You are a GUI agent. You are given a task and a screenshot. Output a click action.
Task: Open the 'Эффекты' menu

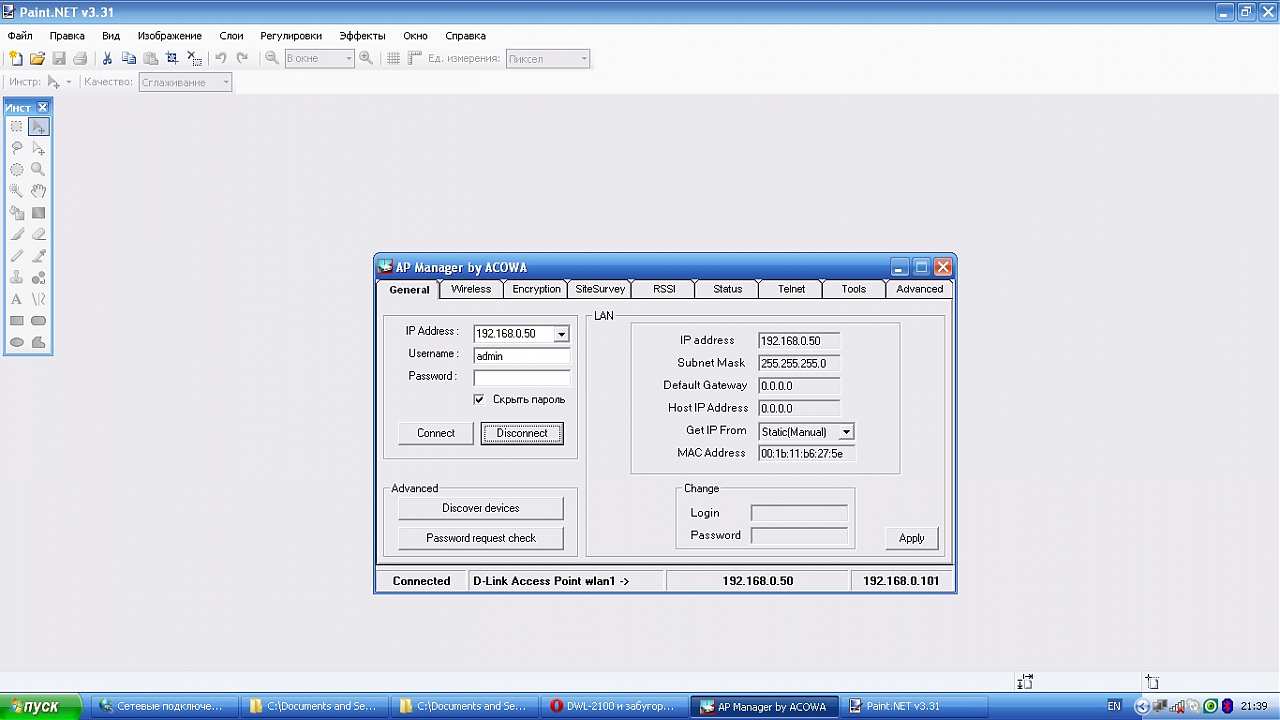click(x=362, y=36)
